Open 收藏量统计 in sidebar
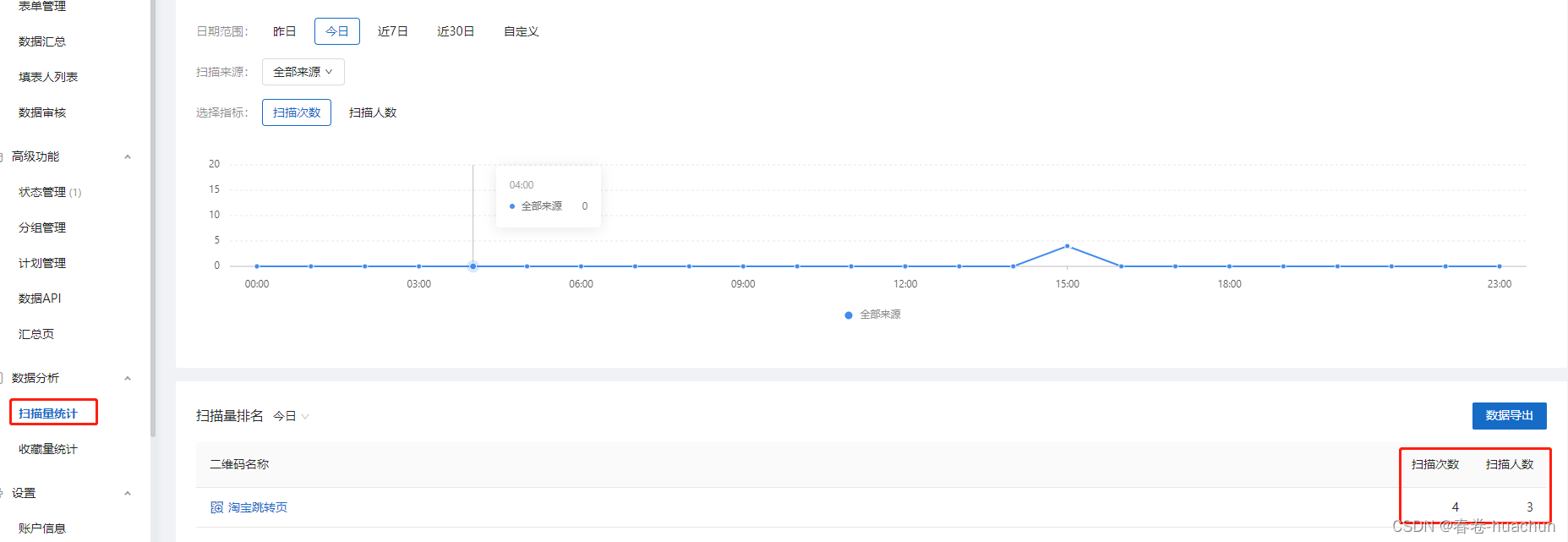The image size is (1568, 542). [x=48, y=449]
